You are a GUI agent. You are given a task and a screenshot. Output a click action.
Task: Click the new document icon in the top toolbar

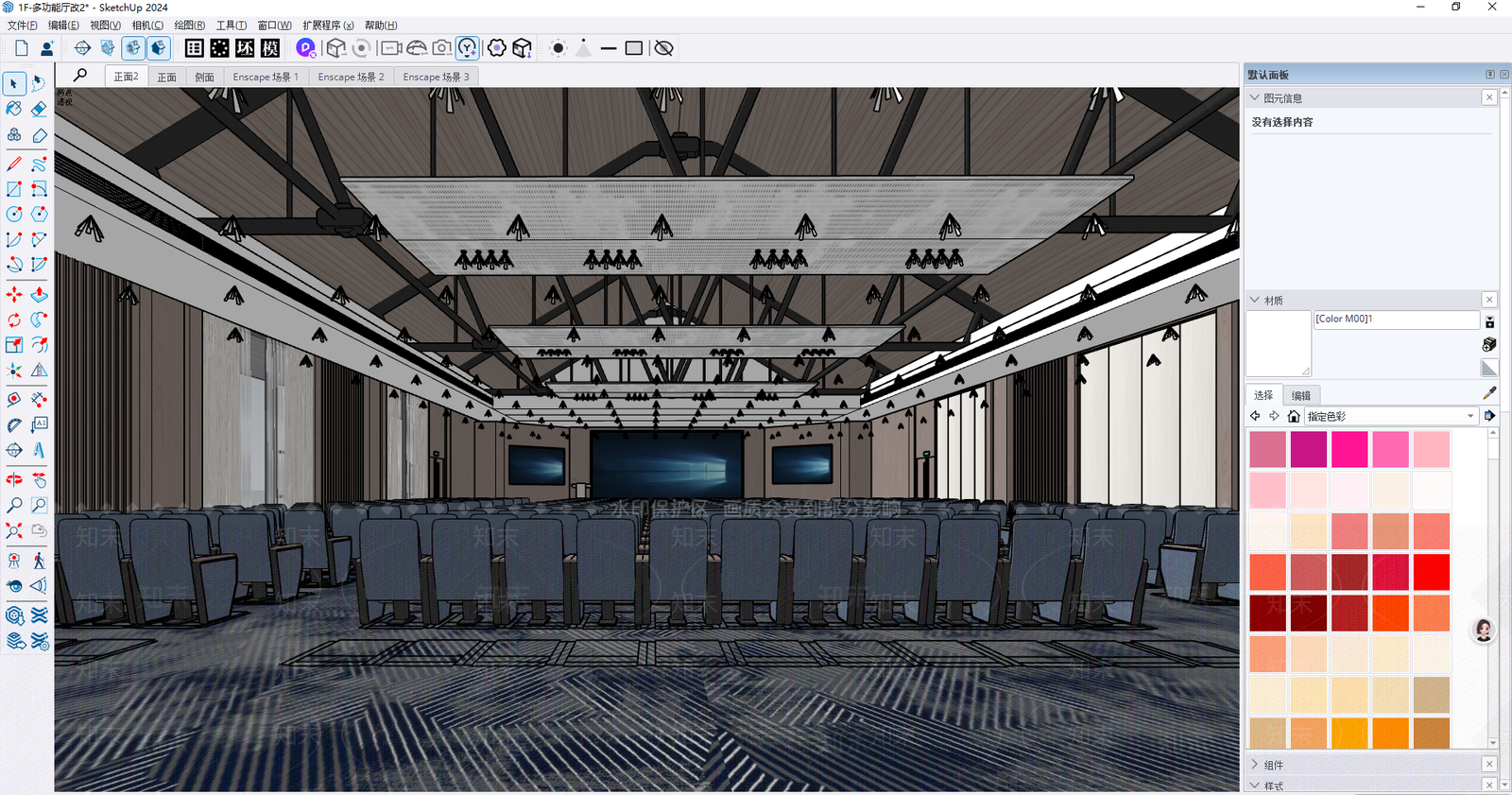tap(22, 48)
